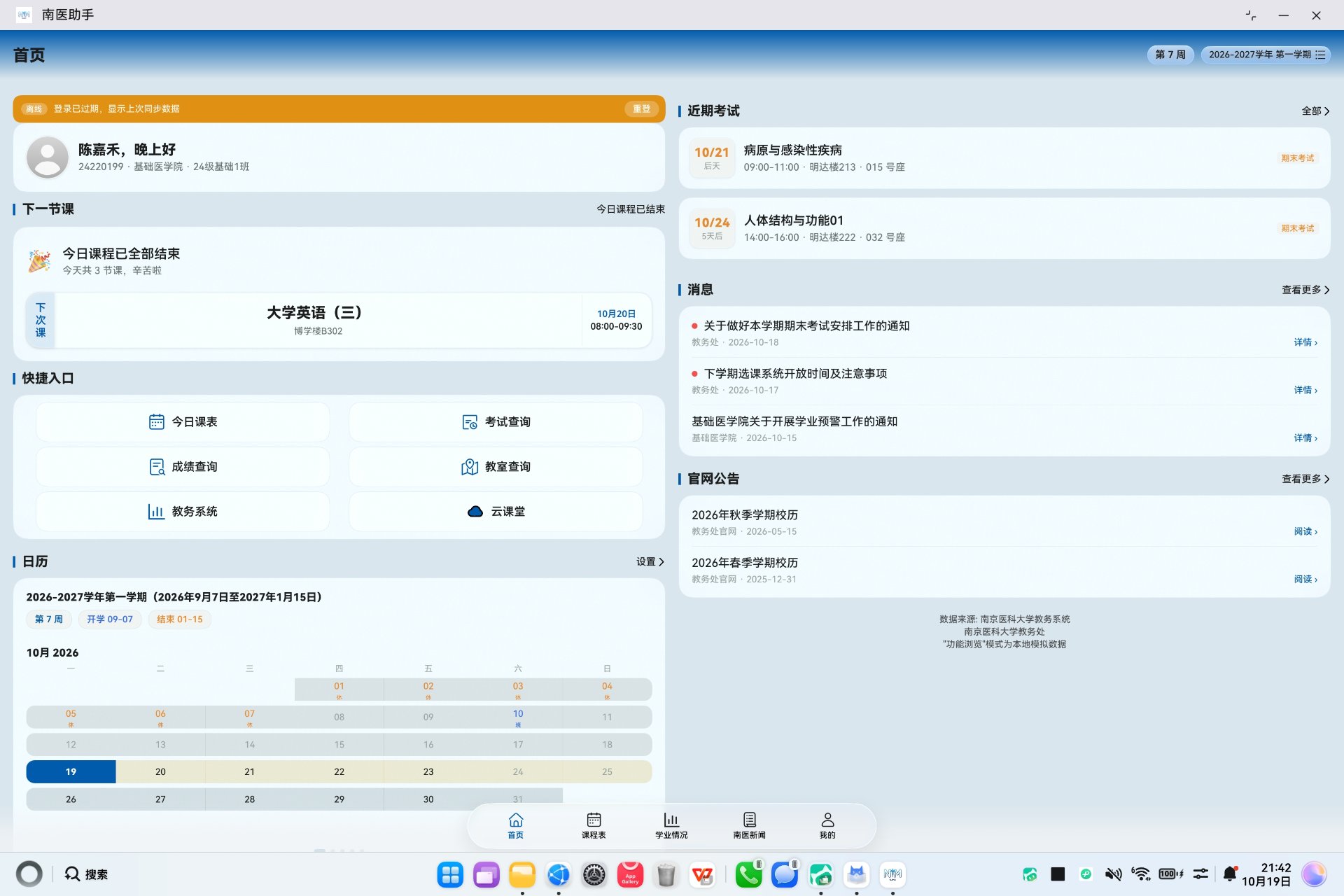Image resolution: width=1344 pixels, height=896 pixels.
Task: Switch to the 课程表 tab
Action: pyautogui.click(x=594, y=825)
